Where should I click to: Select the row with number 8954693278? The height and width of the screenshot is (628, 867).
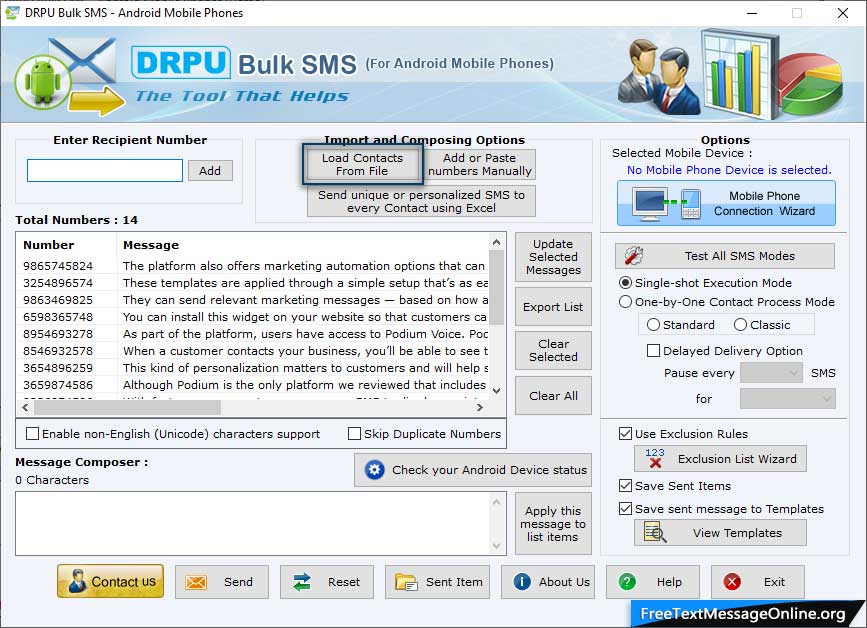pyautogui.click(x=254, y=334)
